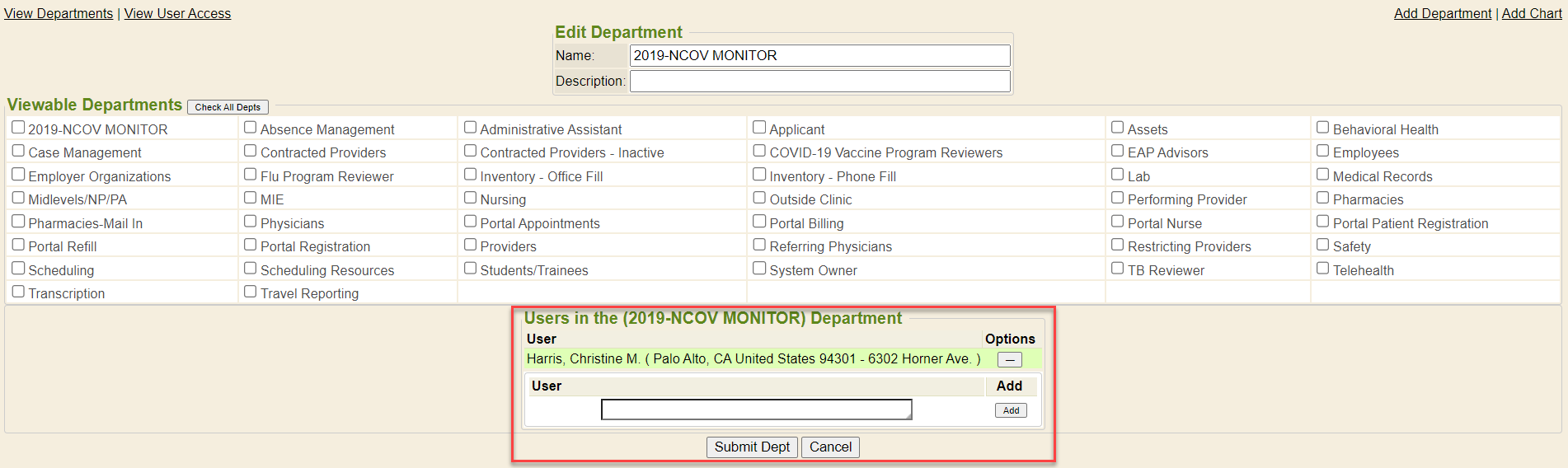Check COVID-19 Vaccine Program Reviewers
Viewport: 1568px width, 468px height.
pyautogui.click(x=759, y=151)
